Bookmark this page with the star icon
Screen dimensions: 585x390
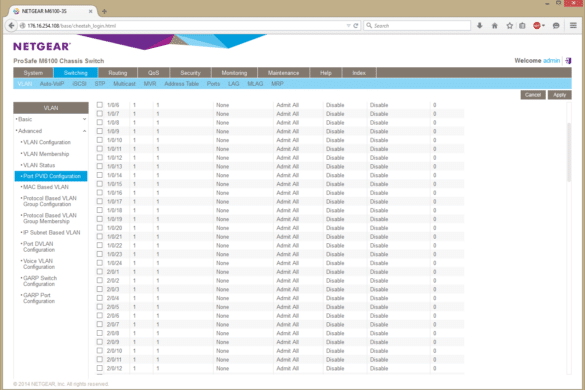coord(509,25)
